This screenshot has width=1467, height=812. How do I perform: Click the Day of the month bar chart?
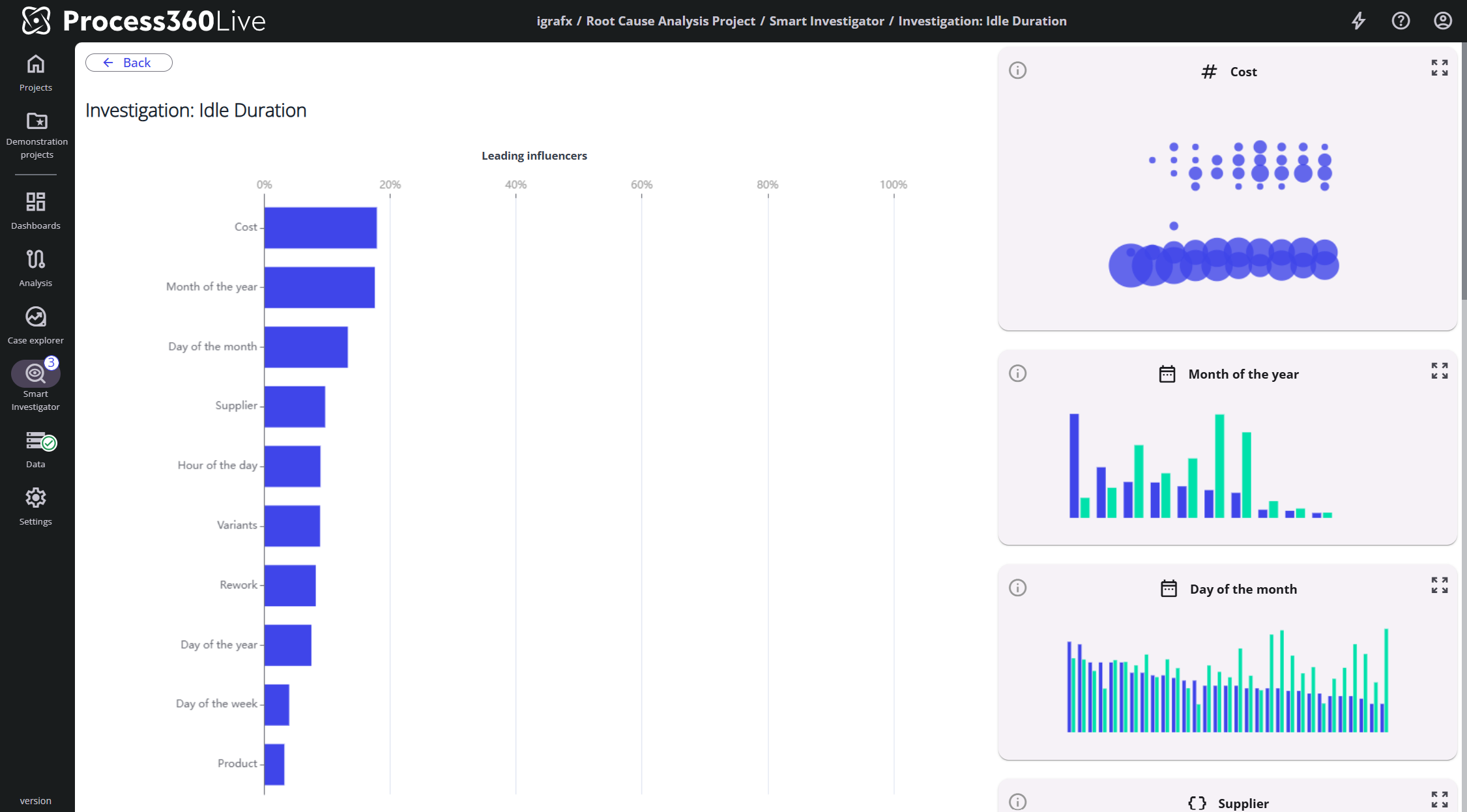[1227, 680]
